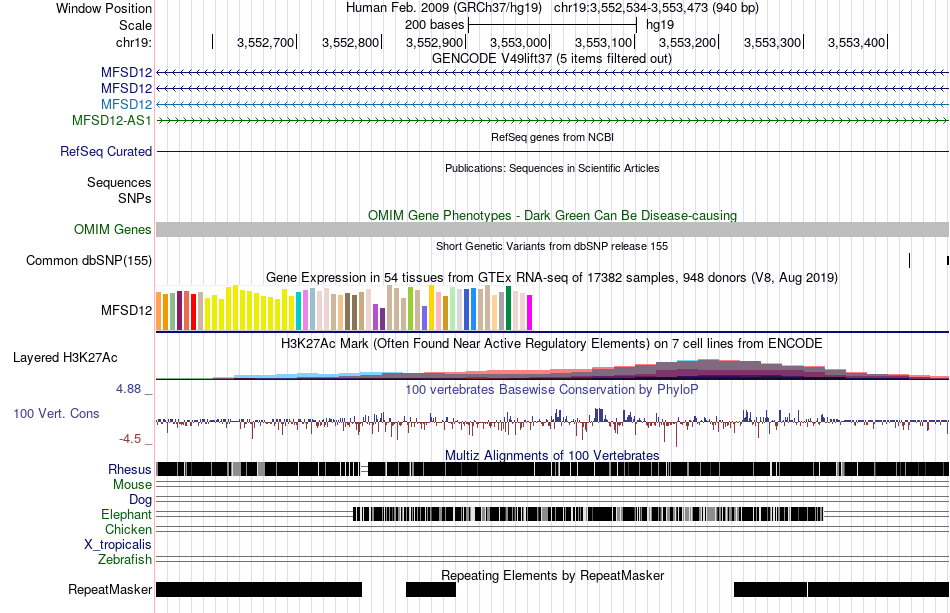
Task: Click the Publications: Sequences in Scientific Articles title
Action: click(552, 168)
